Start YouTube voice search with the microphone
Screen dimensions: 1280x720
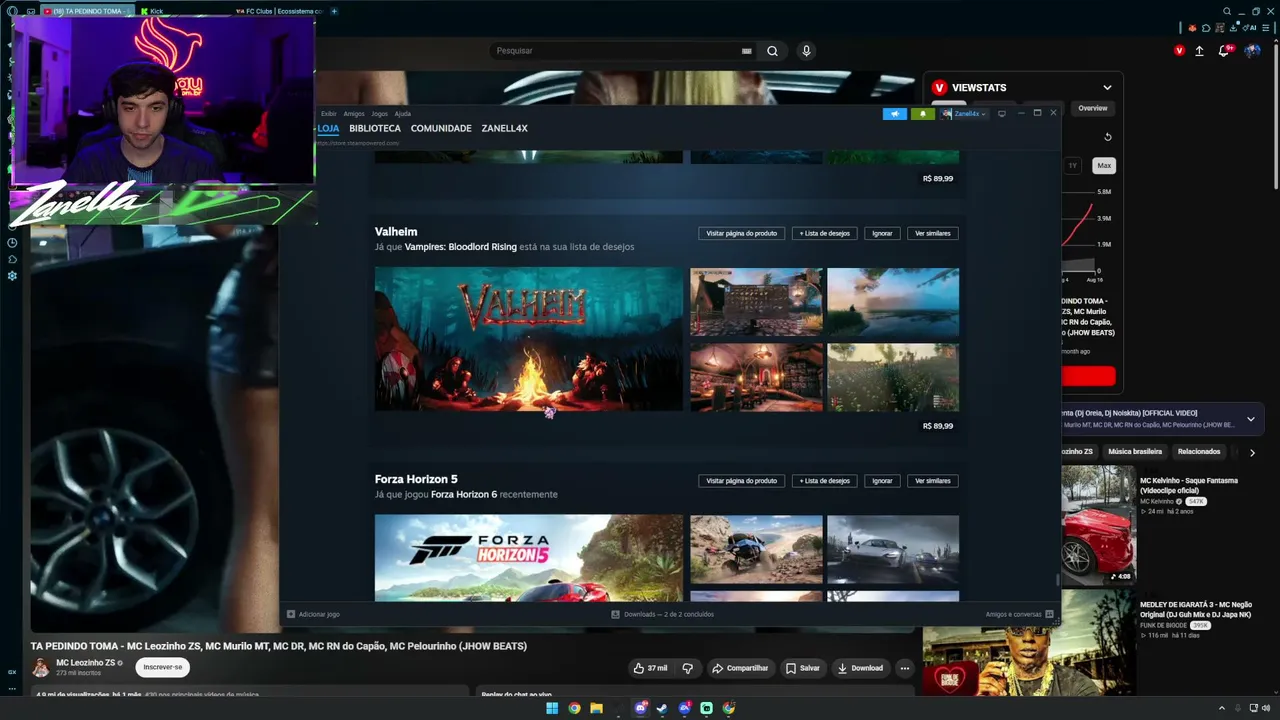tap(806, 51)
